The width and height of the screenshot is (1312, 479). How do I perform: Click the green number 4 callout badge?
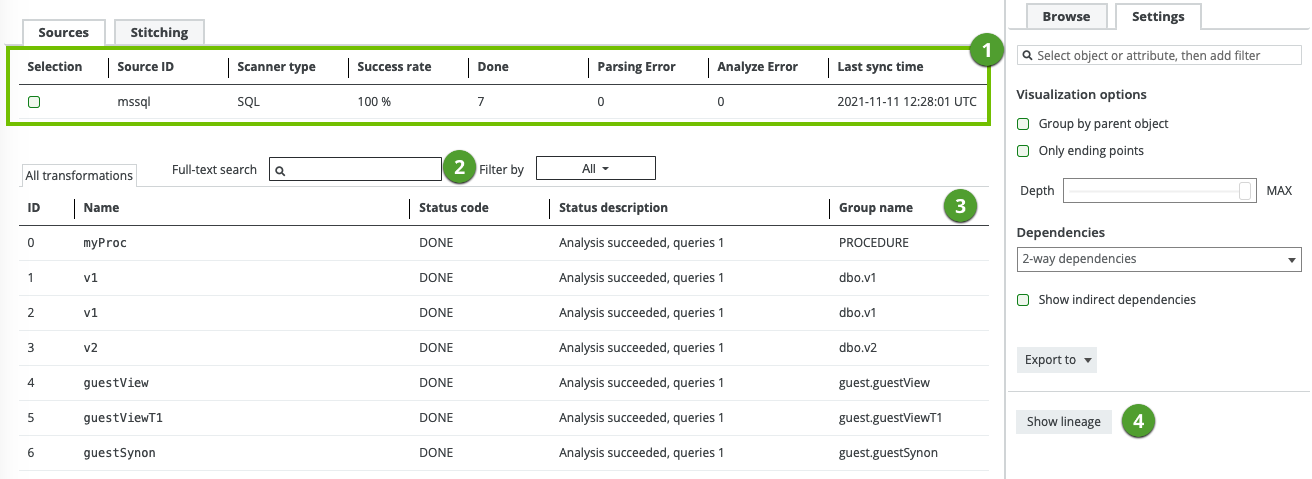pos(1138,421)
